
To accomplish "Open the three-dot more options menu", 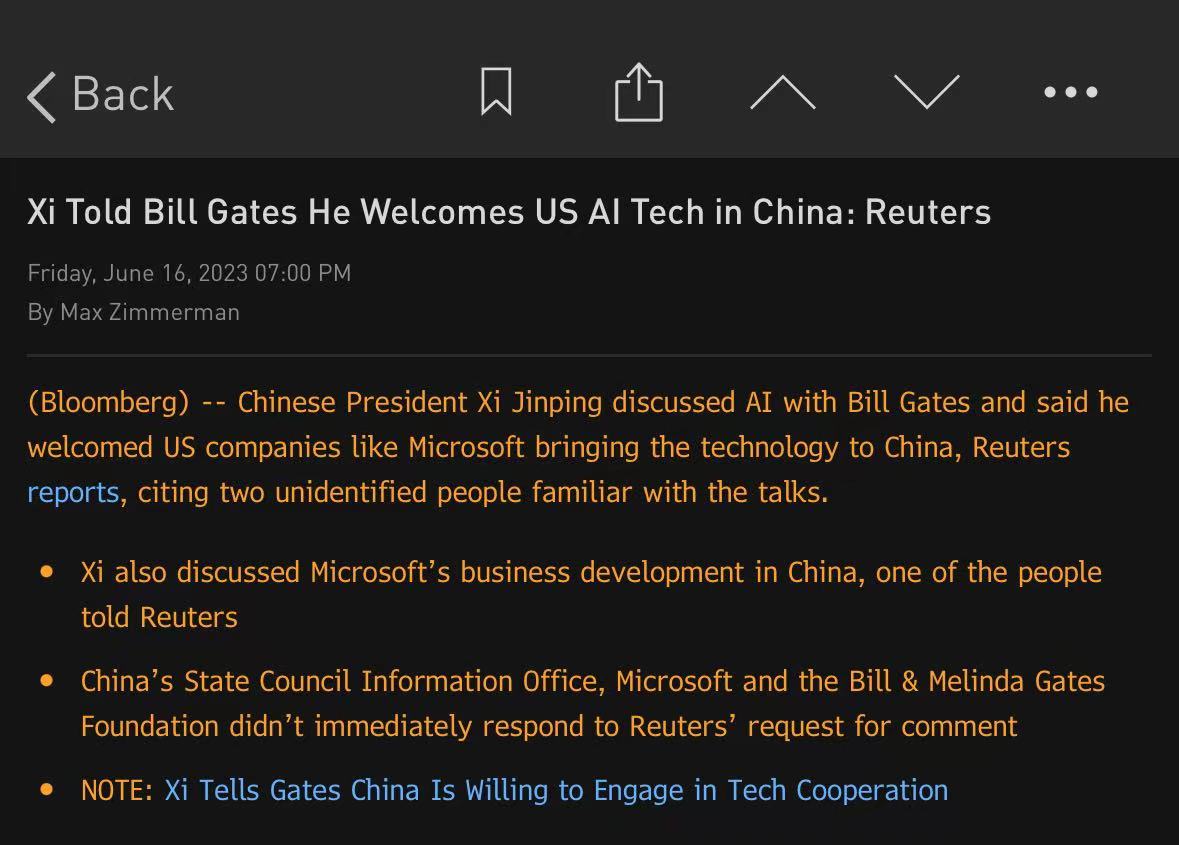I will point(1070,92).
